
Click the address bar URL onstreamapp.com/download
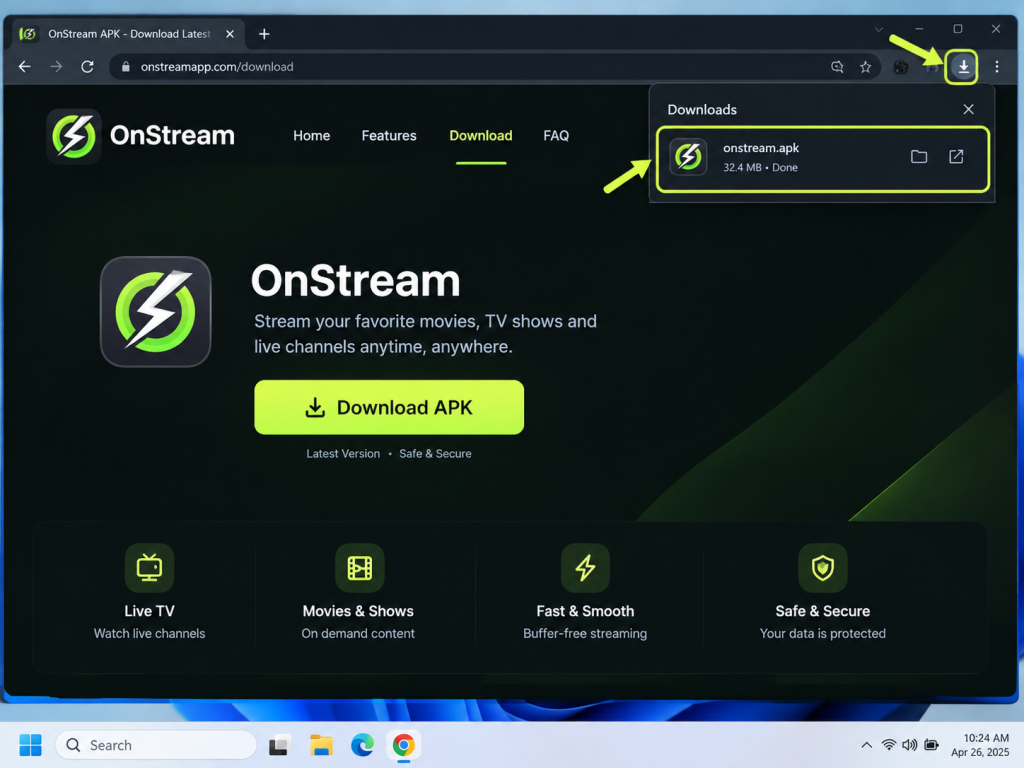click(217, 67)
